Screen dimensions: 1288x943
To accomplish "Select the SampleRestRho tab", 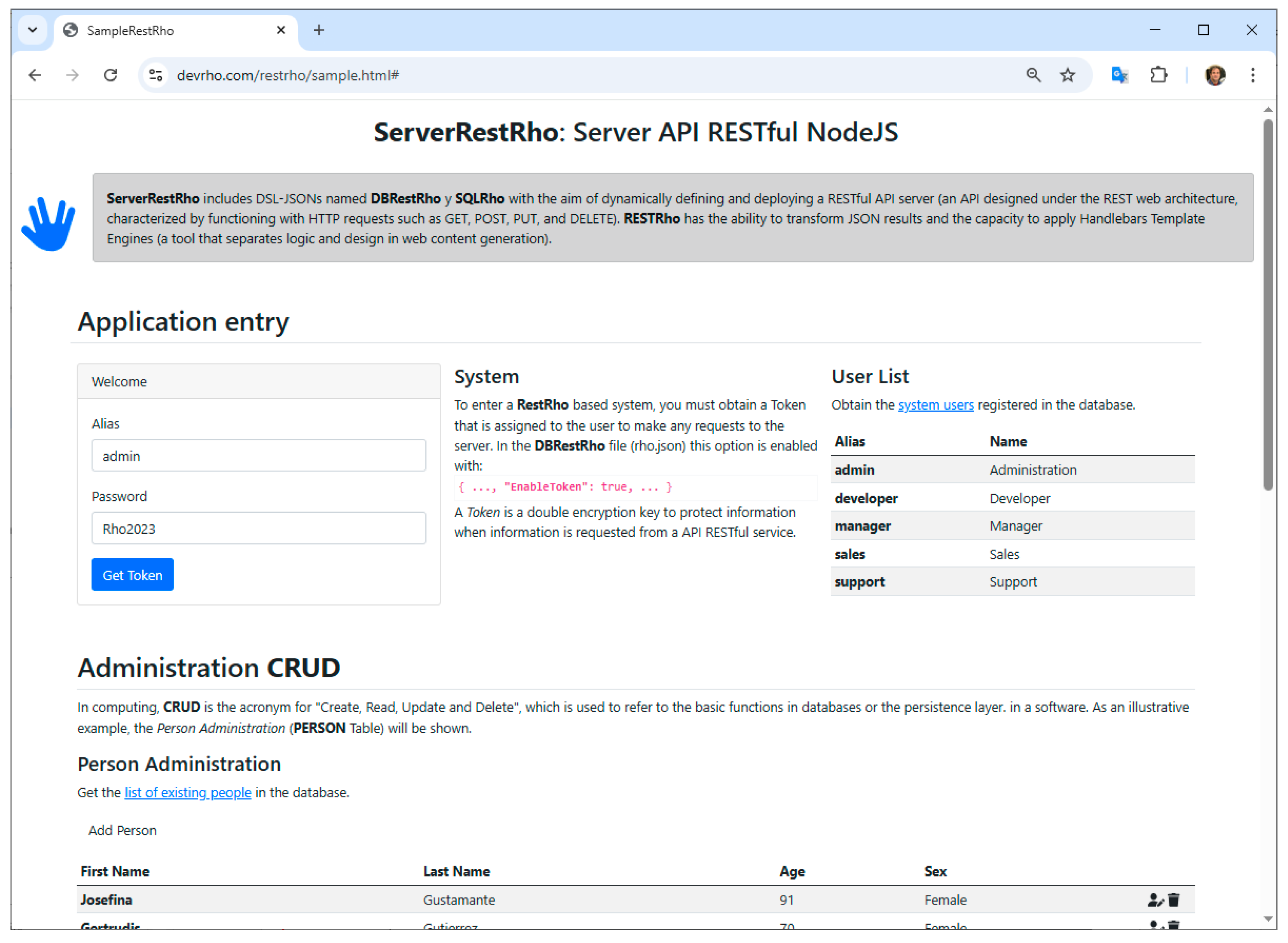I will (176, 30).
